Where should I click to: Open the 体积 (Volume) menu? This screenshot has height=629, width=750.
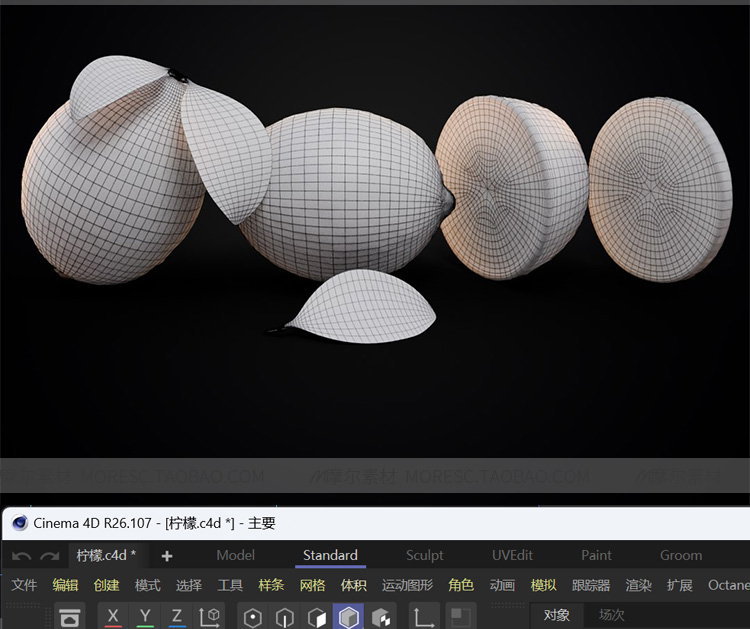click(x=353, y=585)
